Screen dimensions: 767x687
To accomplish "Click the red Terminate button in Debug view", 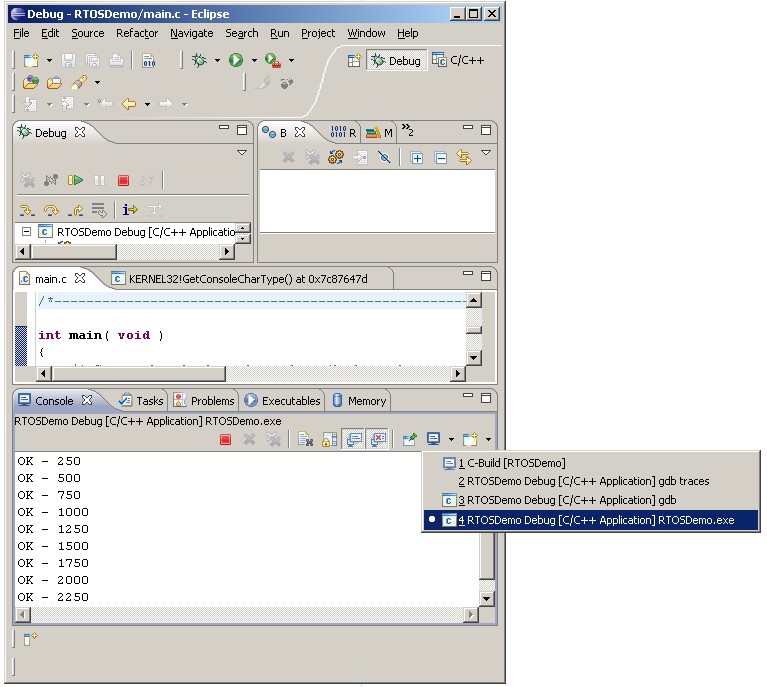I will click(x=123, y=180).
